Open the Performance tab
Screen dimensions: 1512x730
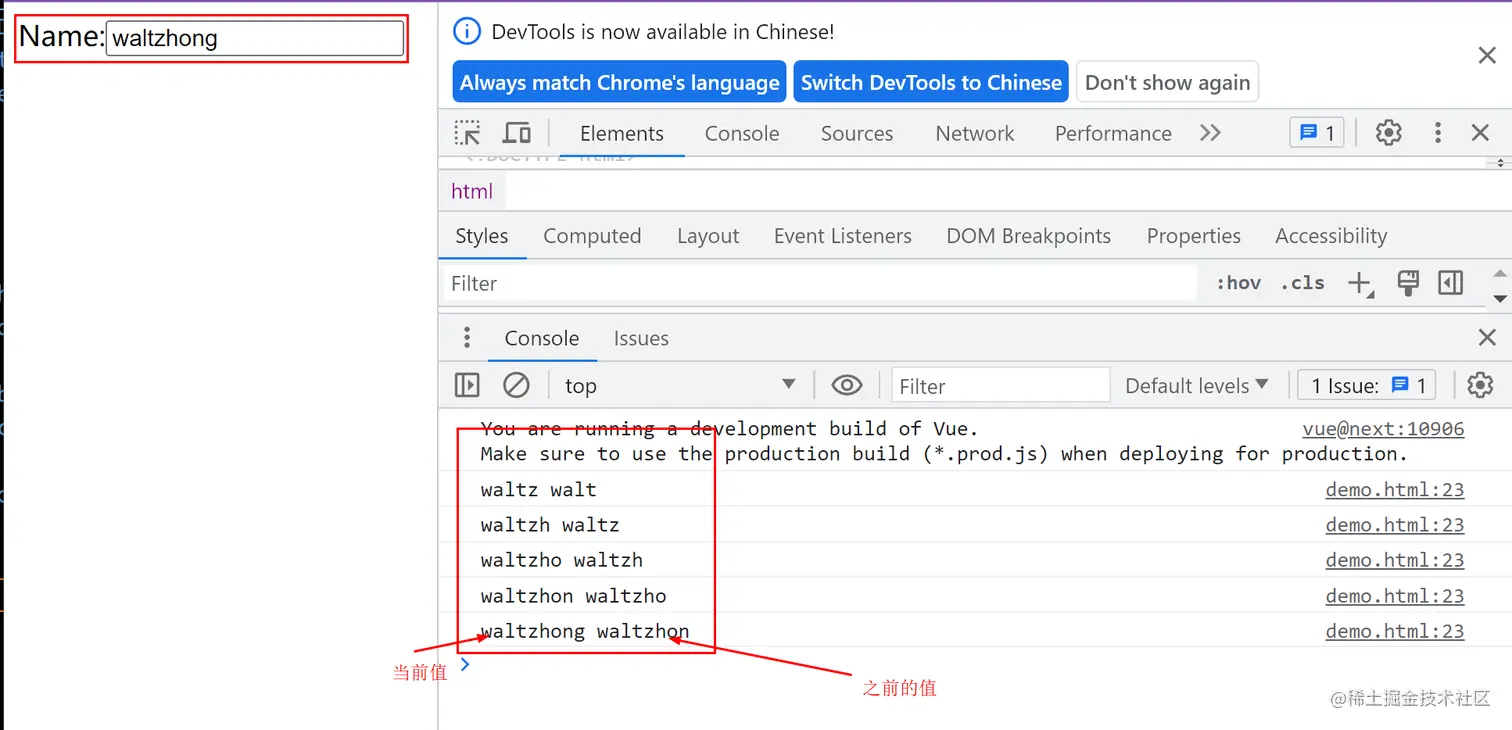point(1113,134)
